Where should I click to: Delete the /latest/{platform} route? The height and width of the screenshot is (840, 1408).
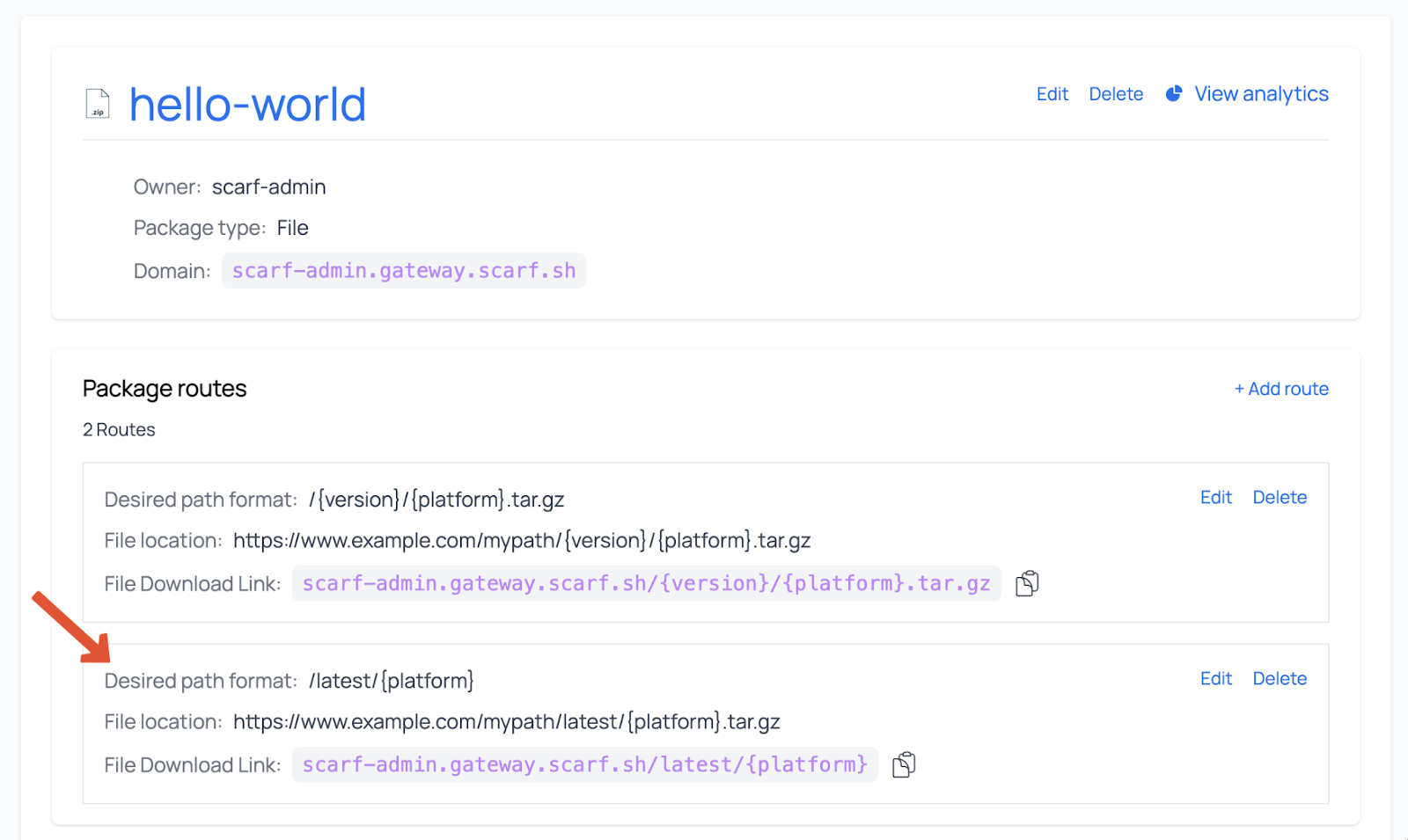coord(1280,679)
